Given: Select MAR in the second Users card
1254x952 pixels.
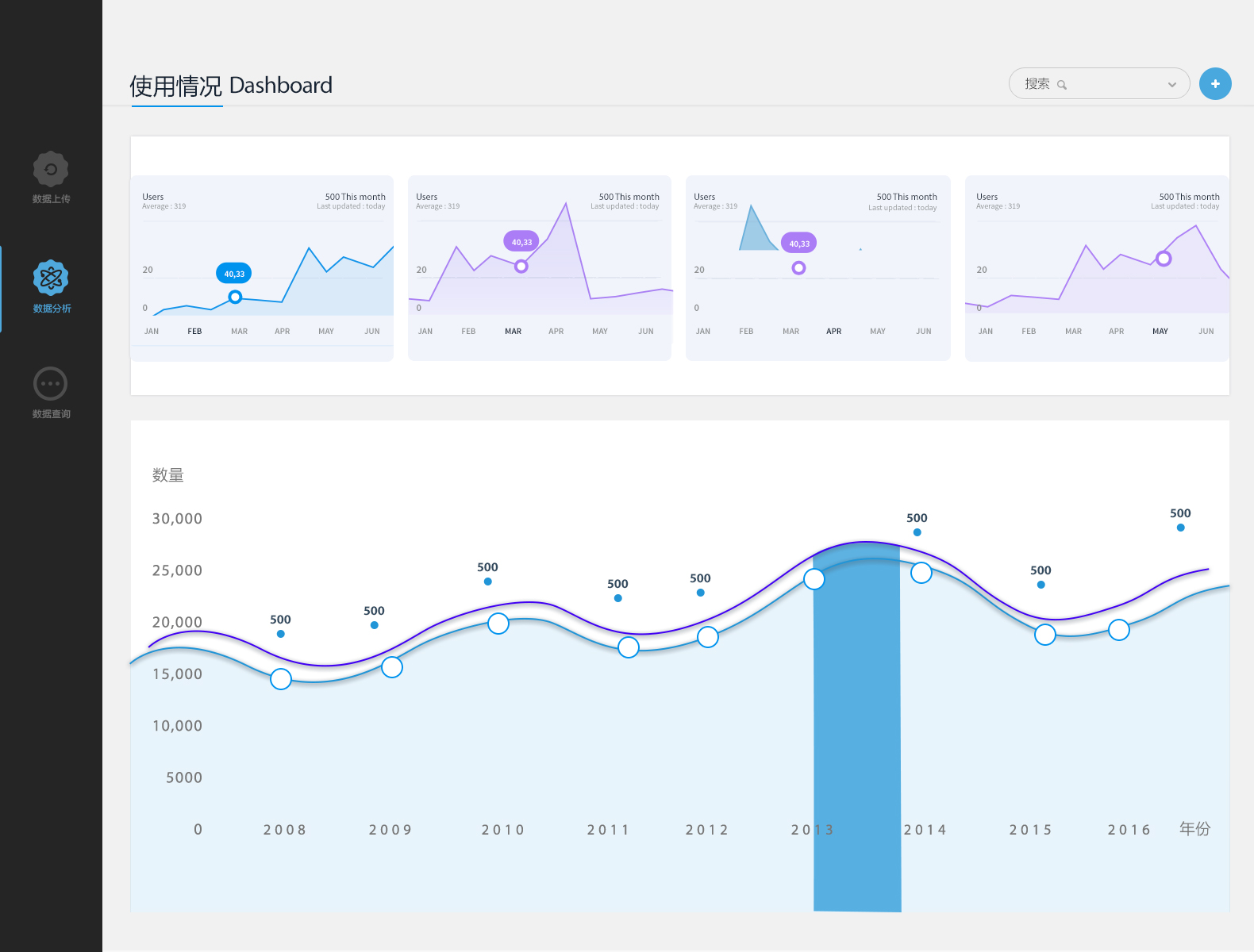Looking at the screenshot, I should tap(514, 332).
